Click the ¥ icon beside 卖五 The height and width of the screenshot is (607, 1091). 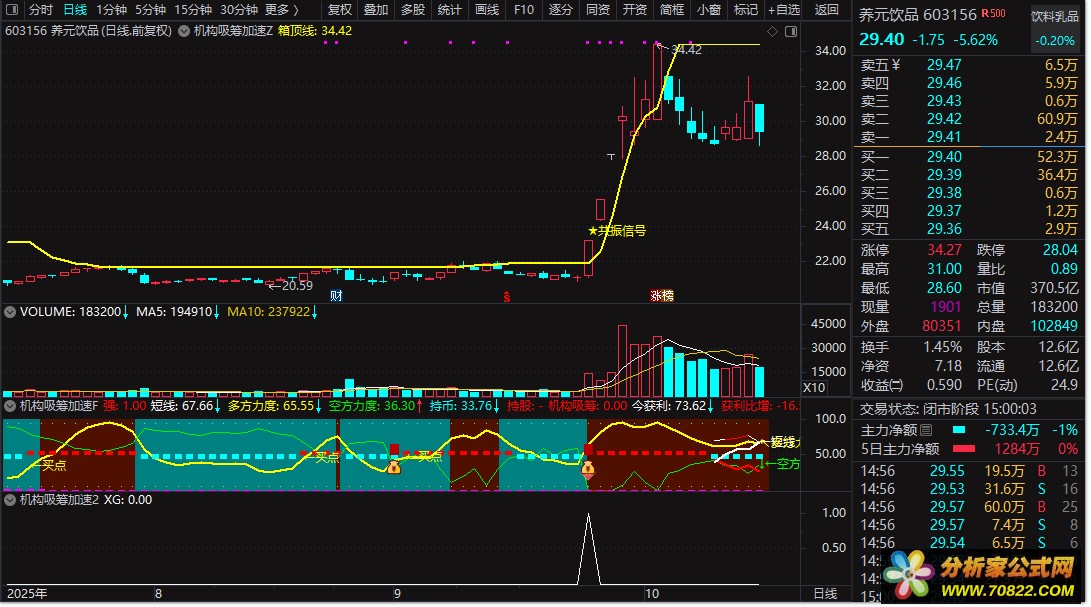(x=896, y=65)
